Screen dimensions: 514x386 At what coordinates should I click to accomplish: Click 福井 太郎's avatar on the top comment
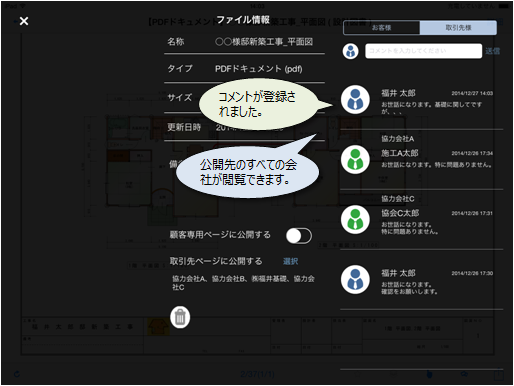[355, 99]
